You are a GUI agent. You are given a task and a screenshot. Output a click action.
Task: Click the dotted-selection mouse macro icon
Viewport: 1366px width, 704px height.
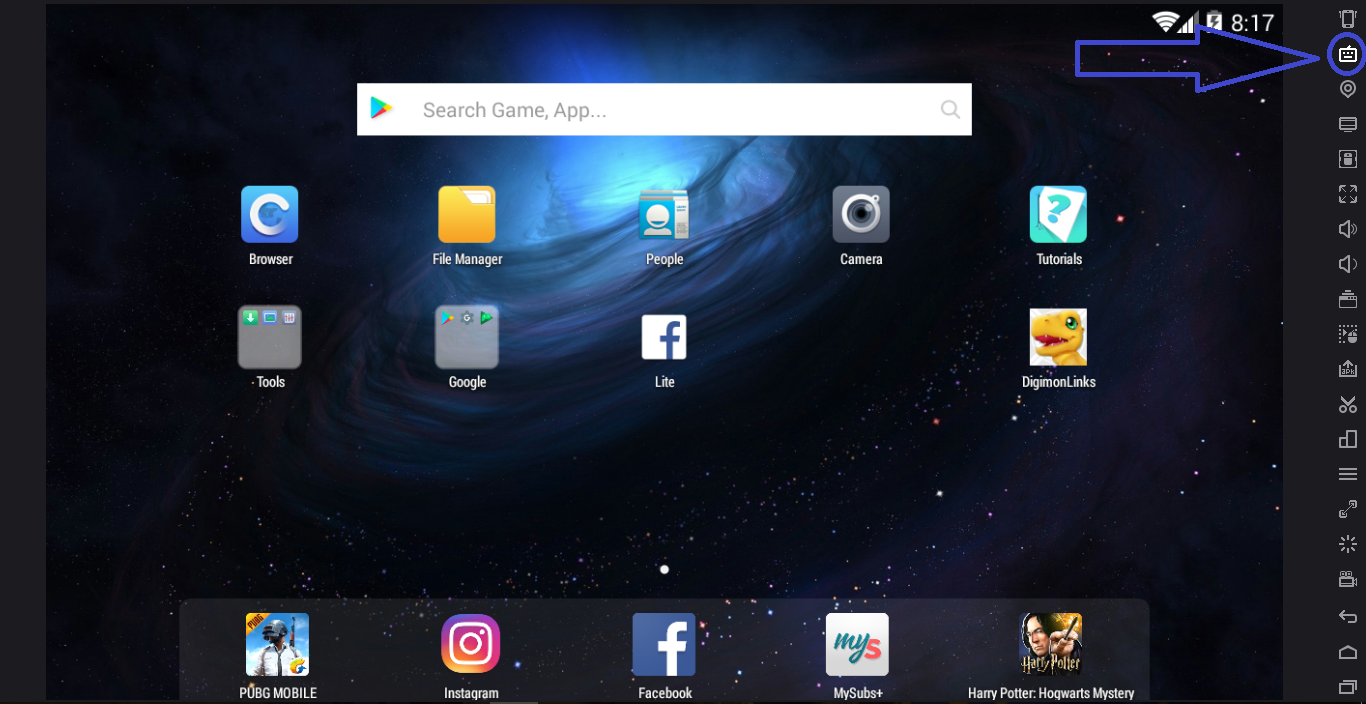[x=1348, y=334]
